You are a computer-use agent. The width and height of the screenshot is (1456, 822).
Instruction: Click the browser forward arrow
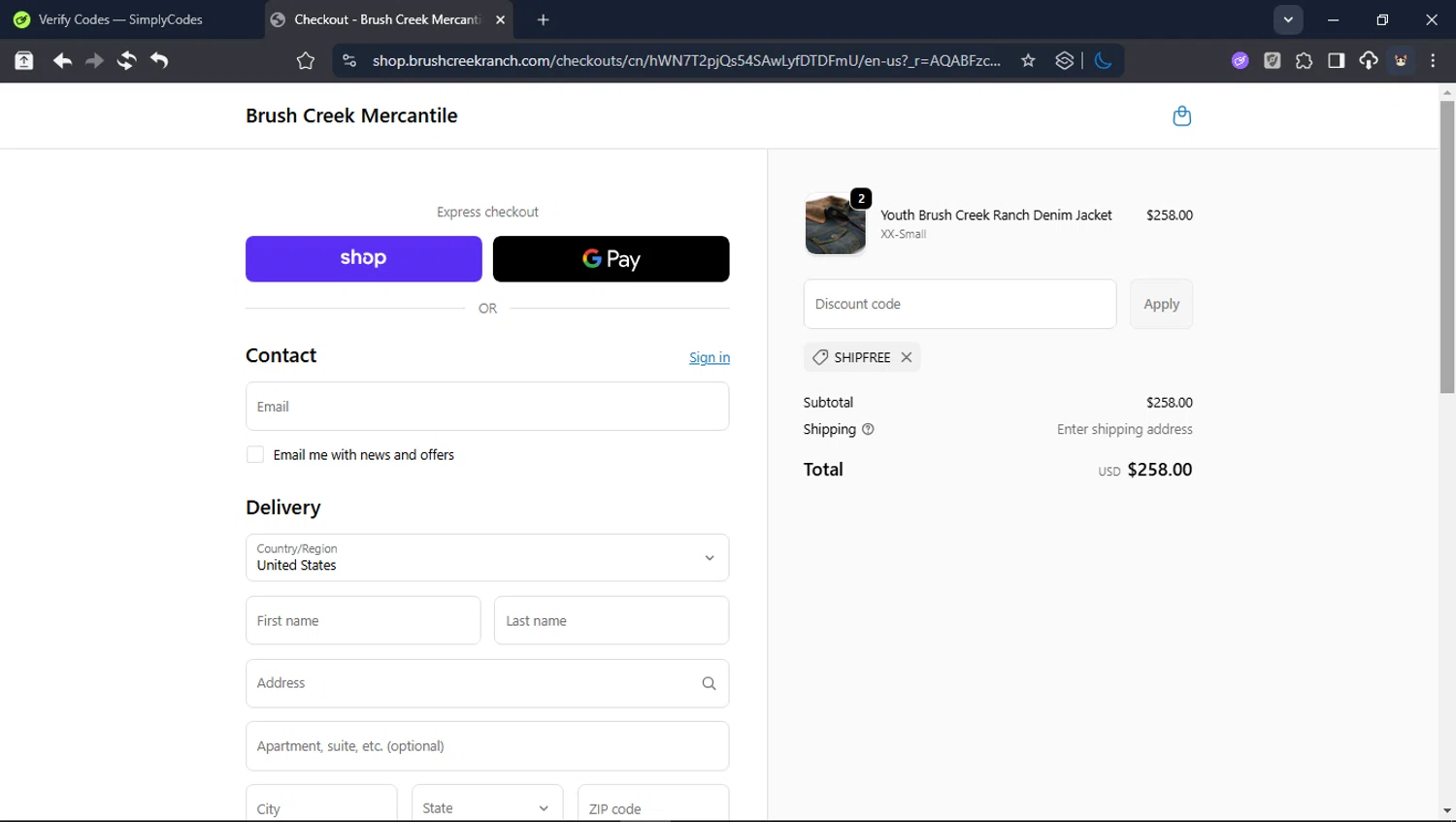94,60
